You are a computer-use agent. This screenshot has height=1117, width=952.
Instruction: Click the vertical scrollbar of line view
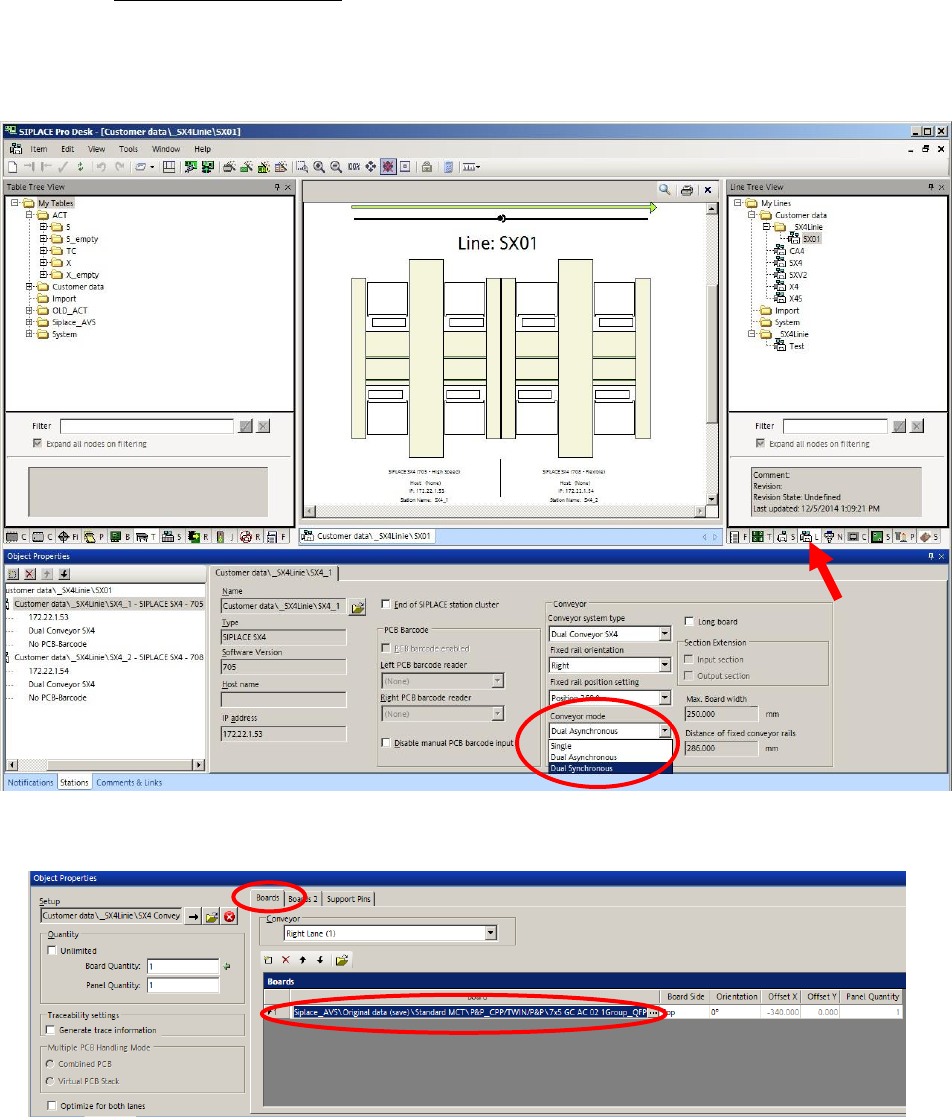tap(712, 353)
